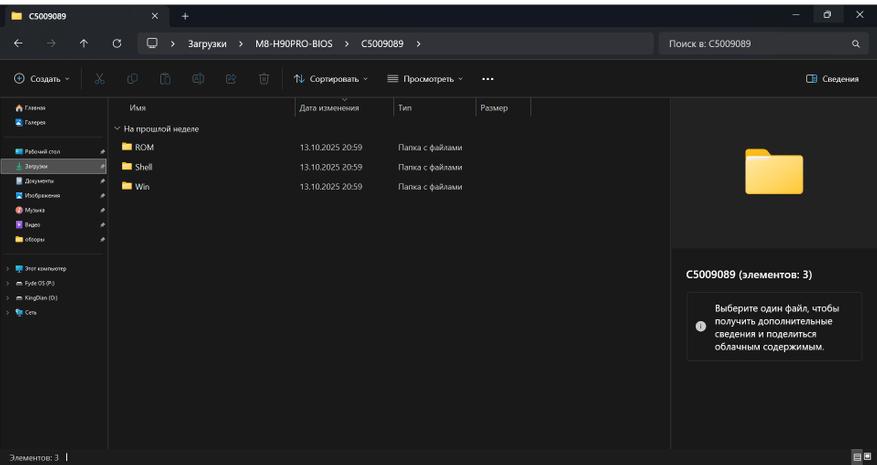Open the three-dots more options menu
Image resolution: width=877 pixels, height=465 pixels.
coord(487,79)
